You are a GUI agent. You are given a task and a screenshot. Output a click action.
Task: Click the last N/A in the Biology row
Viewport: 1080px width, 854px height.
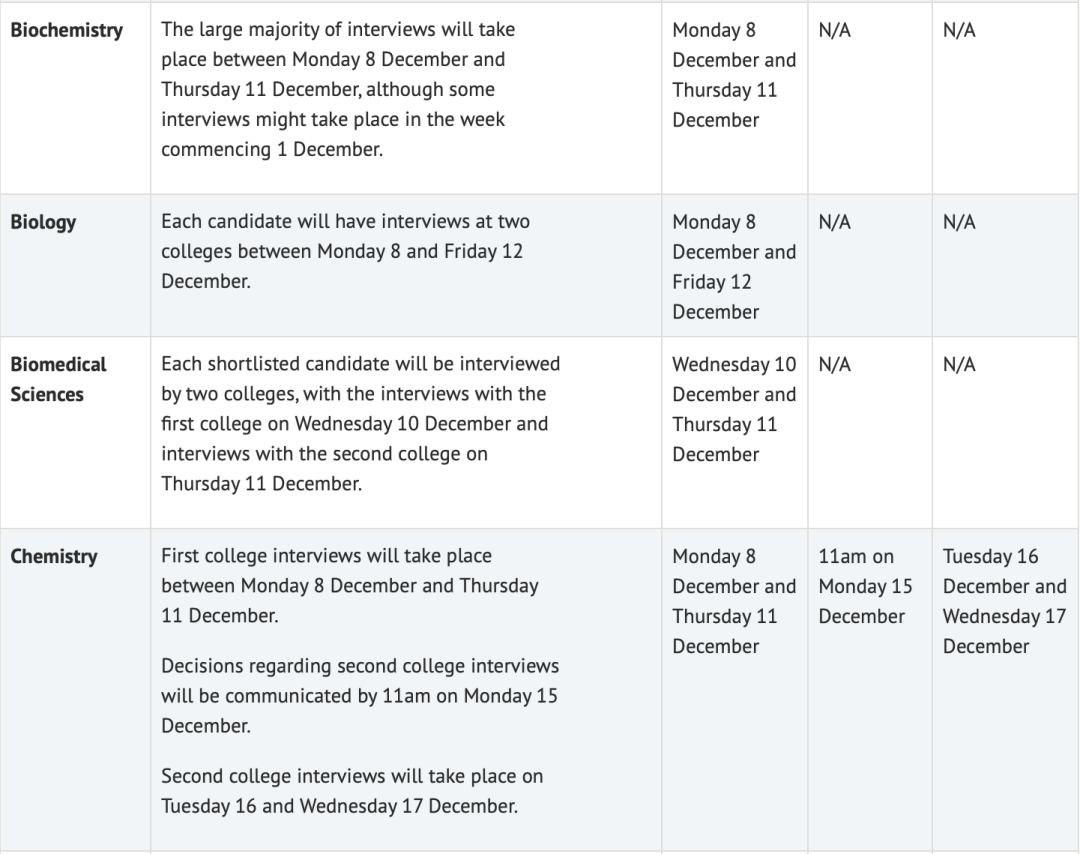[x=959, y=222]
